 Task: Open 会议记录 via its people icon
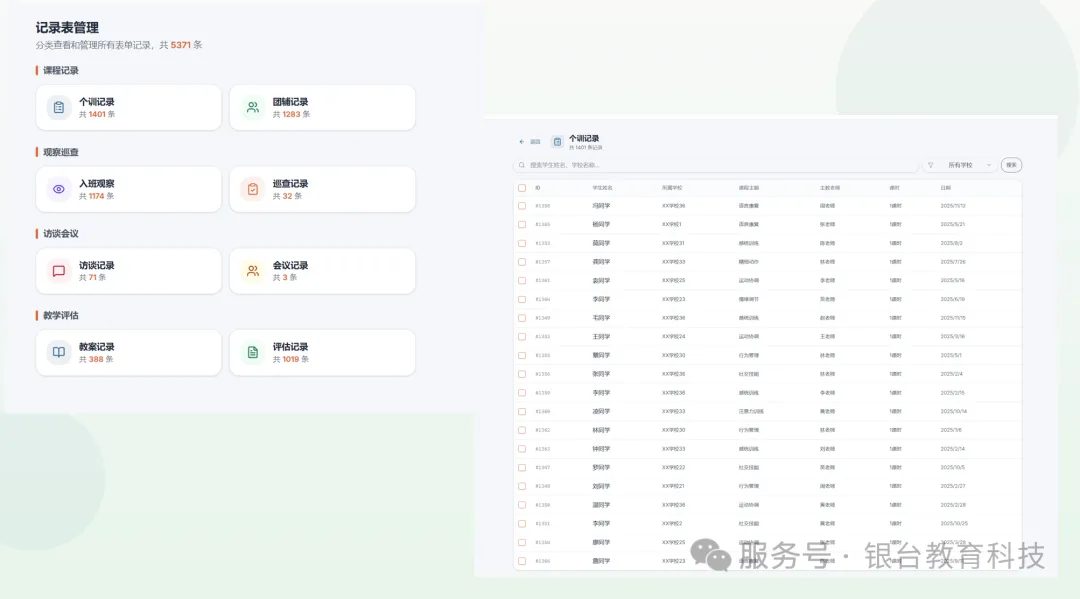coord(253,271)
